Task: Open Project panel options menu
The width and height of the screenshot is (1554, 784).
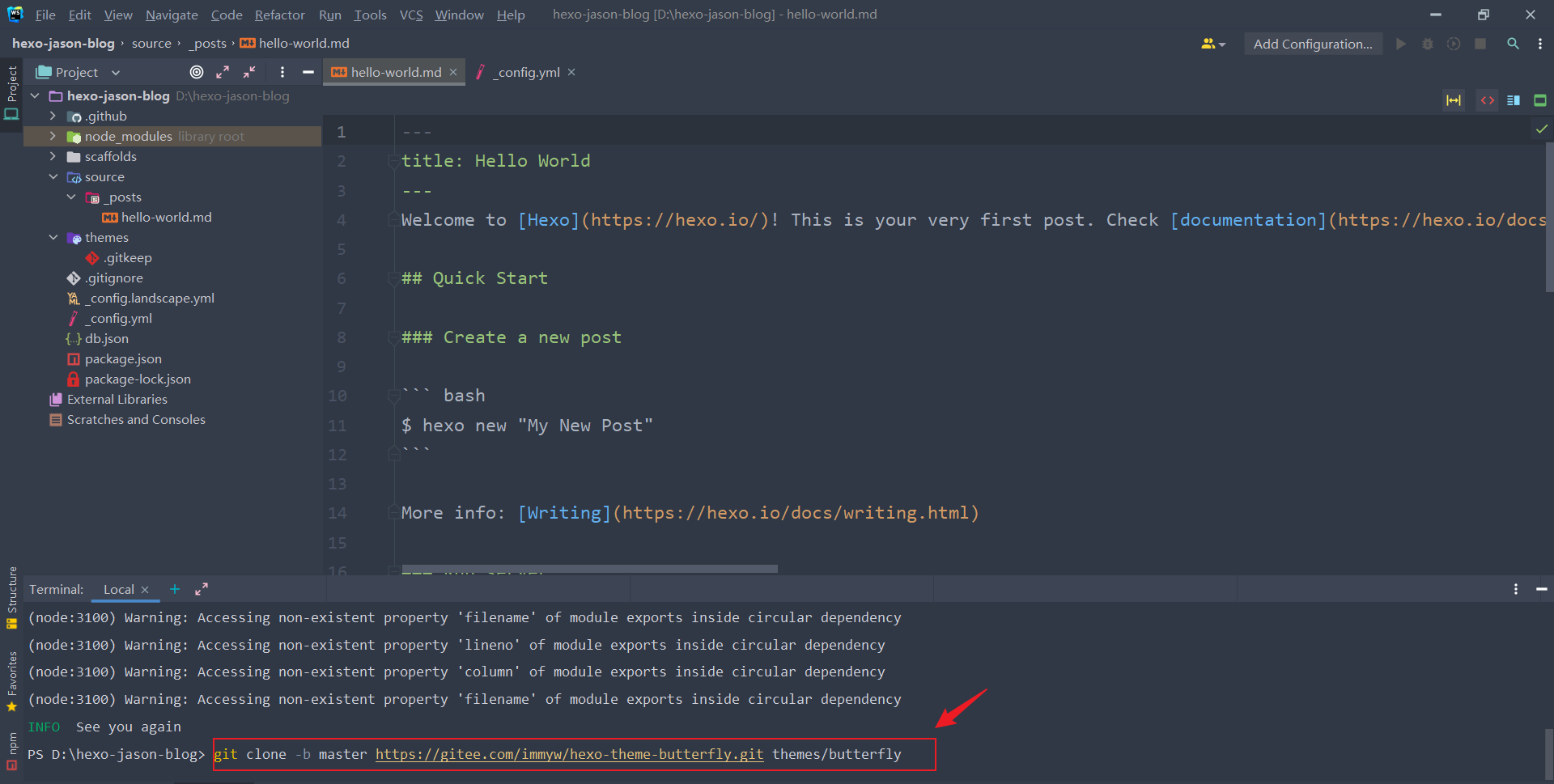Action: [282, 72]
